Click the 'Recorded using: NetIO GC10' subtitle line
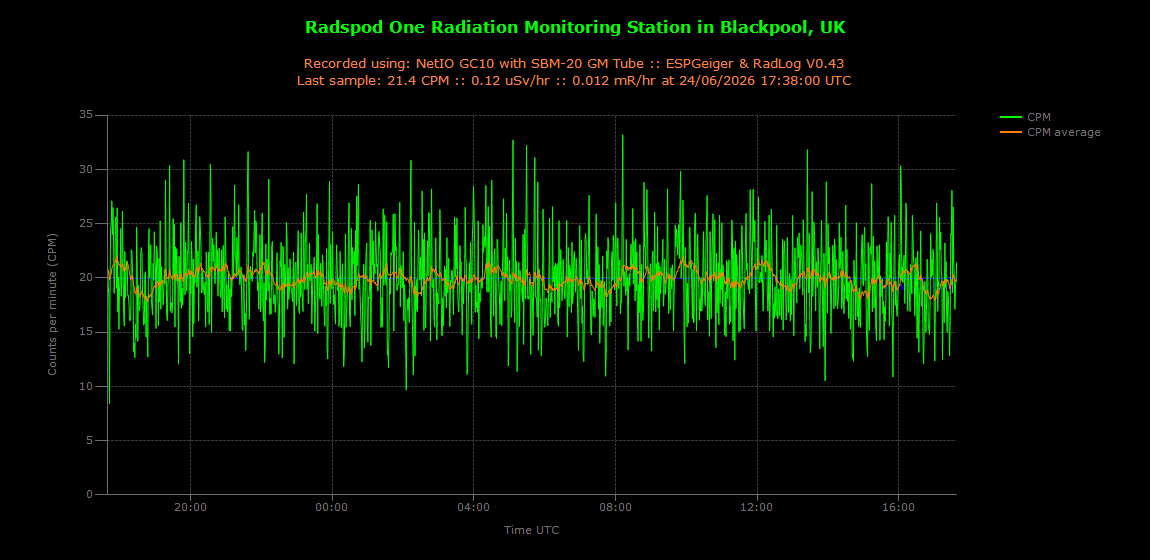The width and height of the screenshot is (1150, 560). pos(575,63)
